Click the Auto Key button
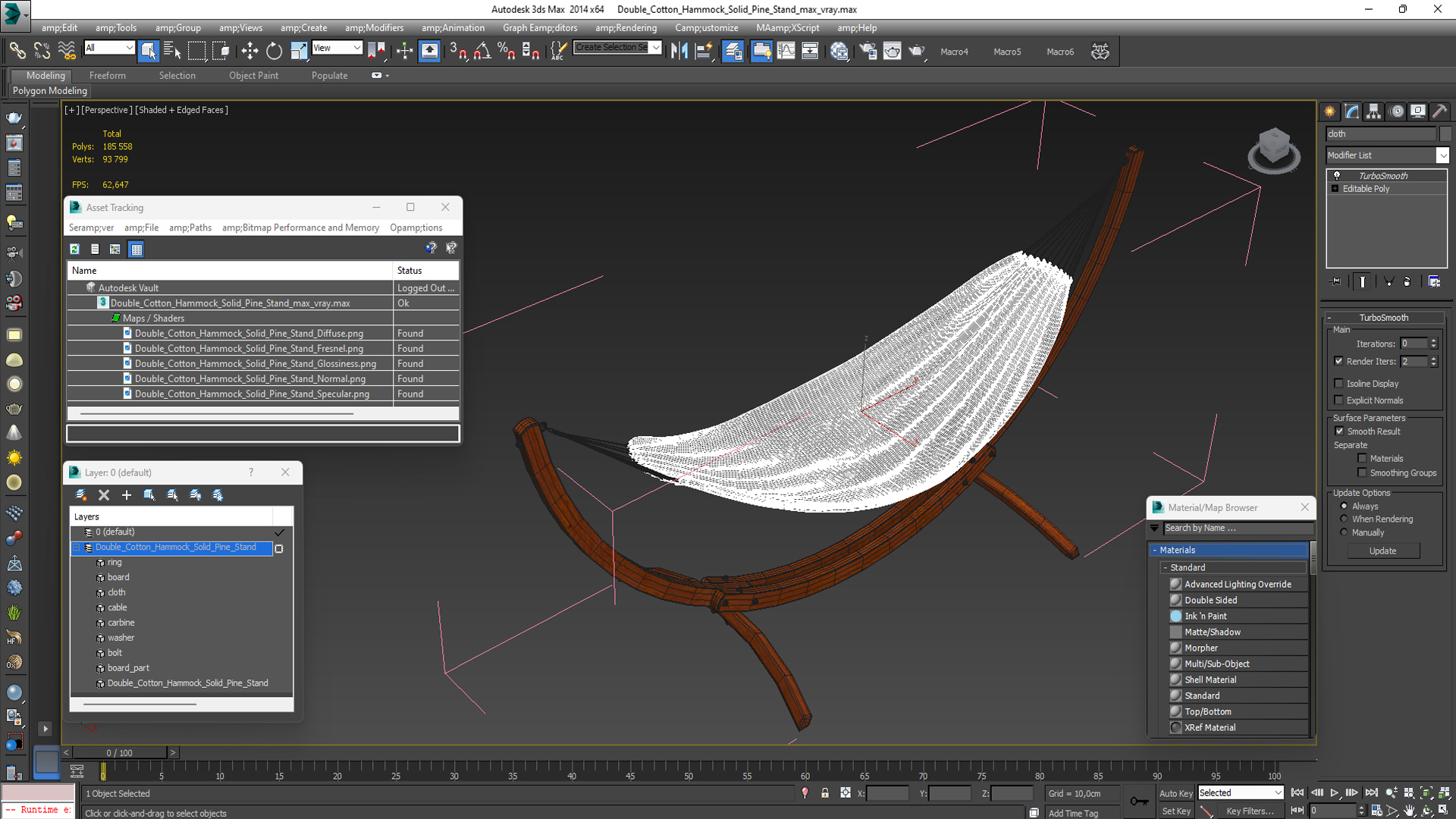The height and width of the screenshot is (819, 1456). (x=1175, y=793)
